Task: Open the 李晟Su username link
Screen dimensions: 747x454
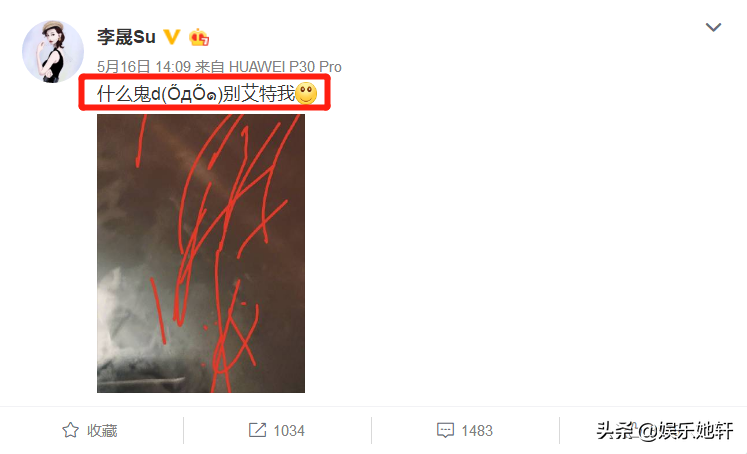Action: click(126, 37)
